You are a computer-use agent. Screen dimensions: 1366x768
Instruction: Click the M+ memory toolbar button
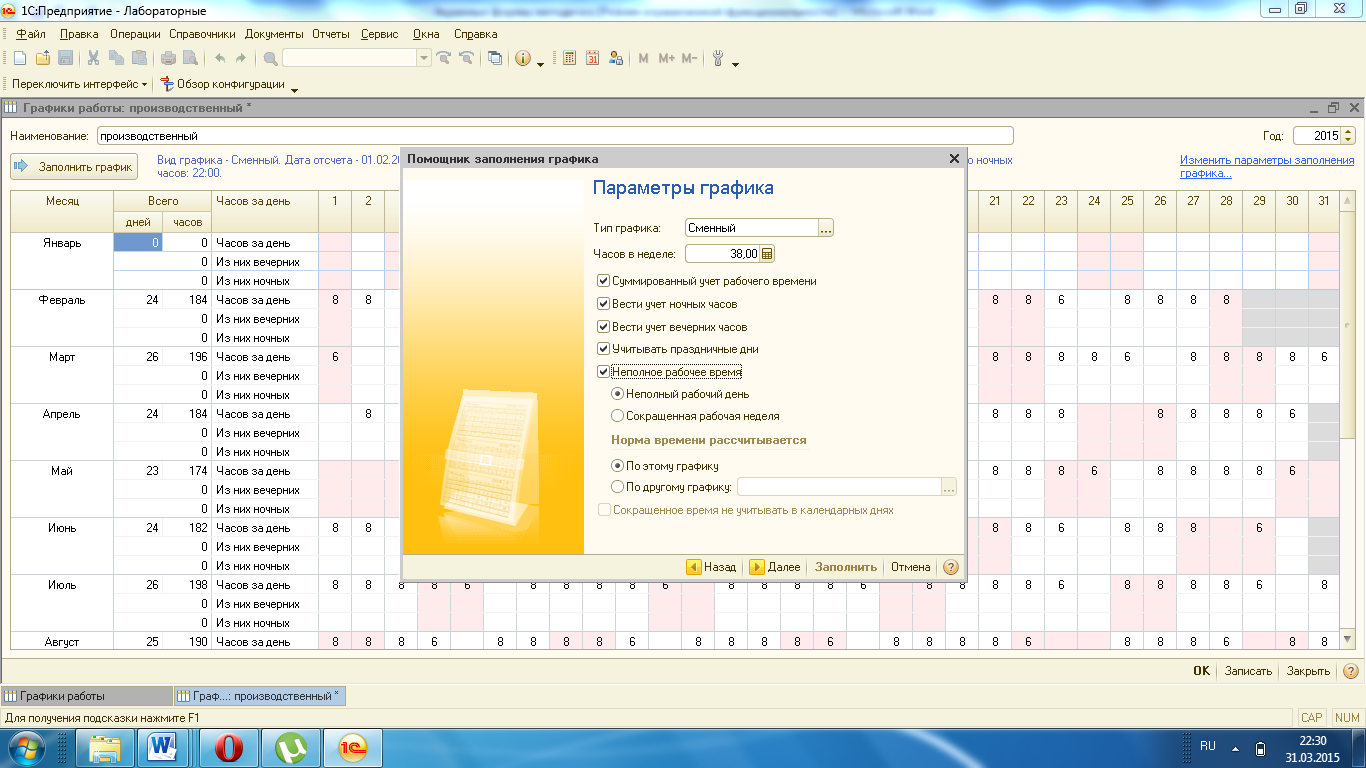[x=667, y=58]
